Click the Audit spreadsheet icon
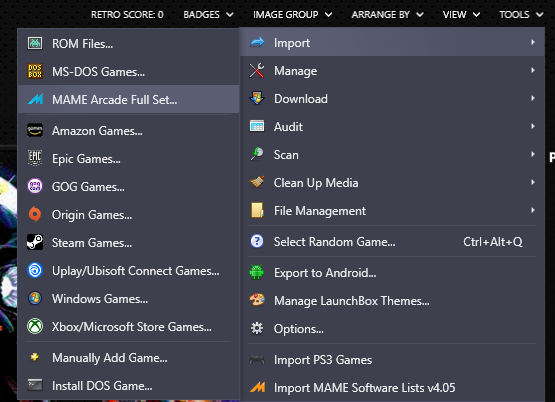 point(257,126)
